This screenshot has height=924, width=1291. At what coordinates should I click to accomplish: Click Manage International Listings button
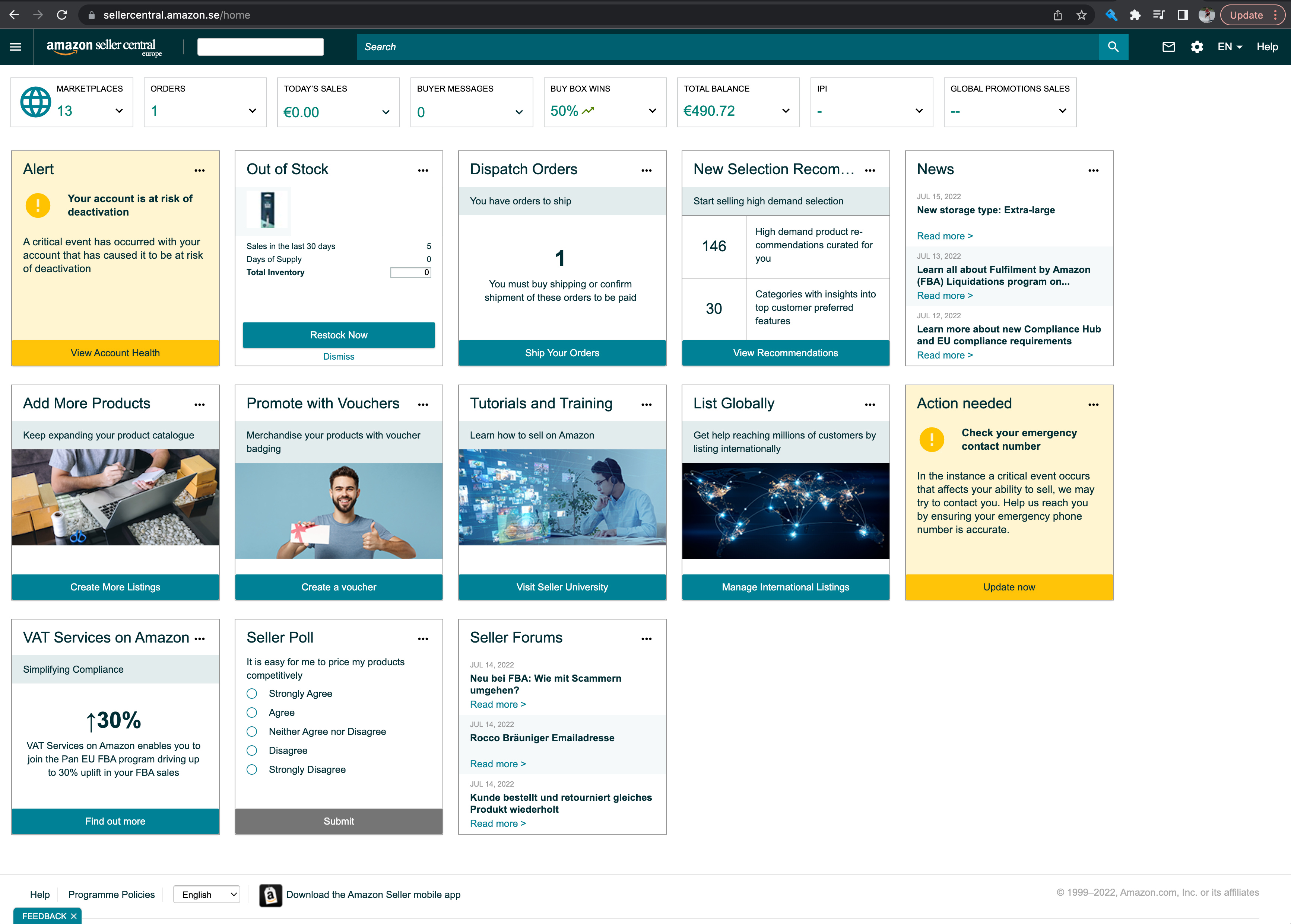[x=786, y=587]
